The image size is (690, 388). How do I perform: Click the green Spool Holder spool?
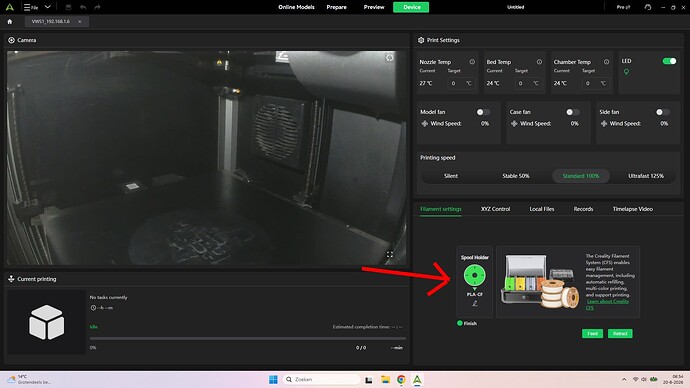pyautogui.click(x=474, y=275)
